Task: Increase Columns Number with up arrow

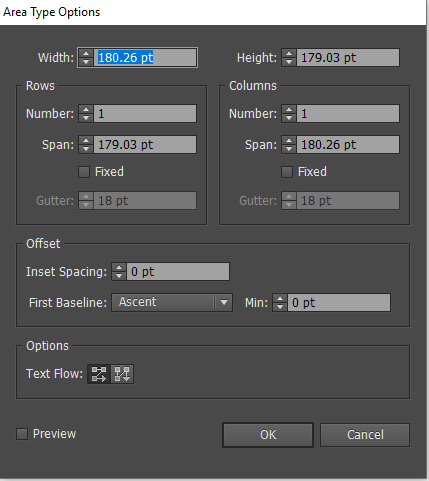Action: pyautogui.click(x=289, y=109)
